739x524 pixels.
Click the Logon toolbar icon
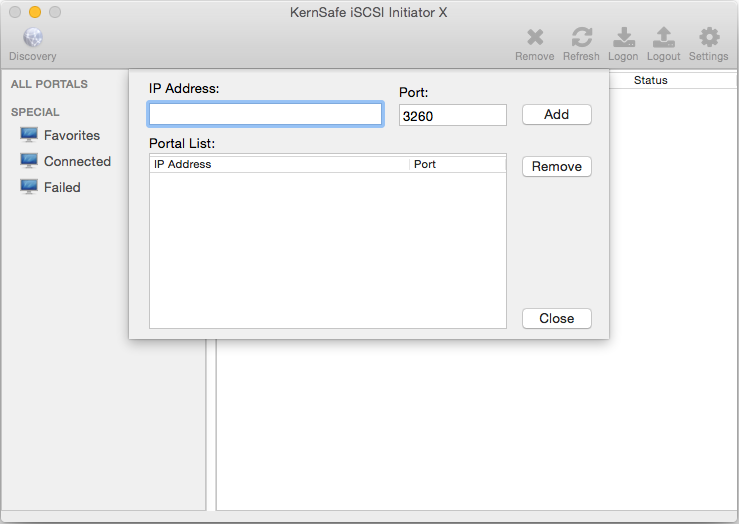pos(623,37)
